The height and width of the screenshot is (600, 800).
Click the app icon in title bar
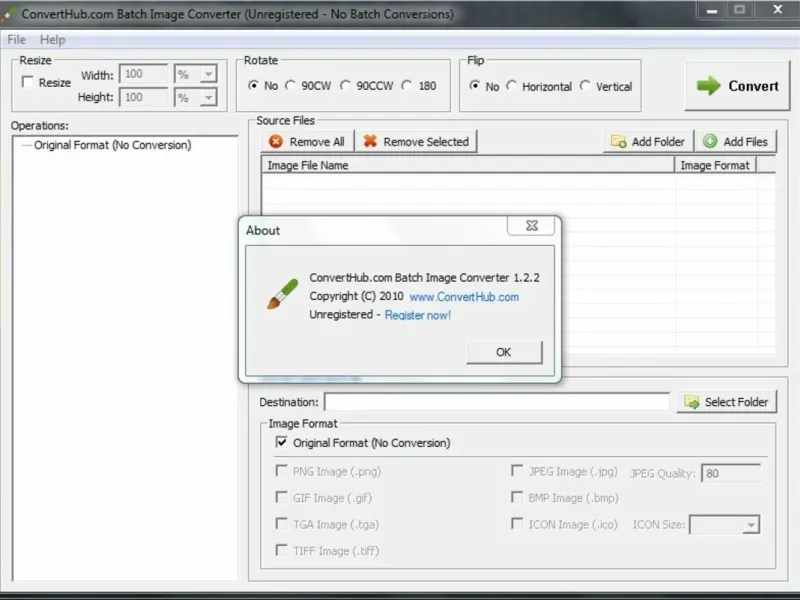pyautogui.click(x=9, y=14)
